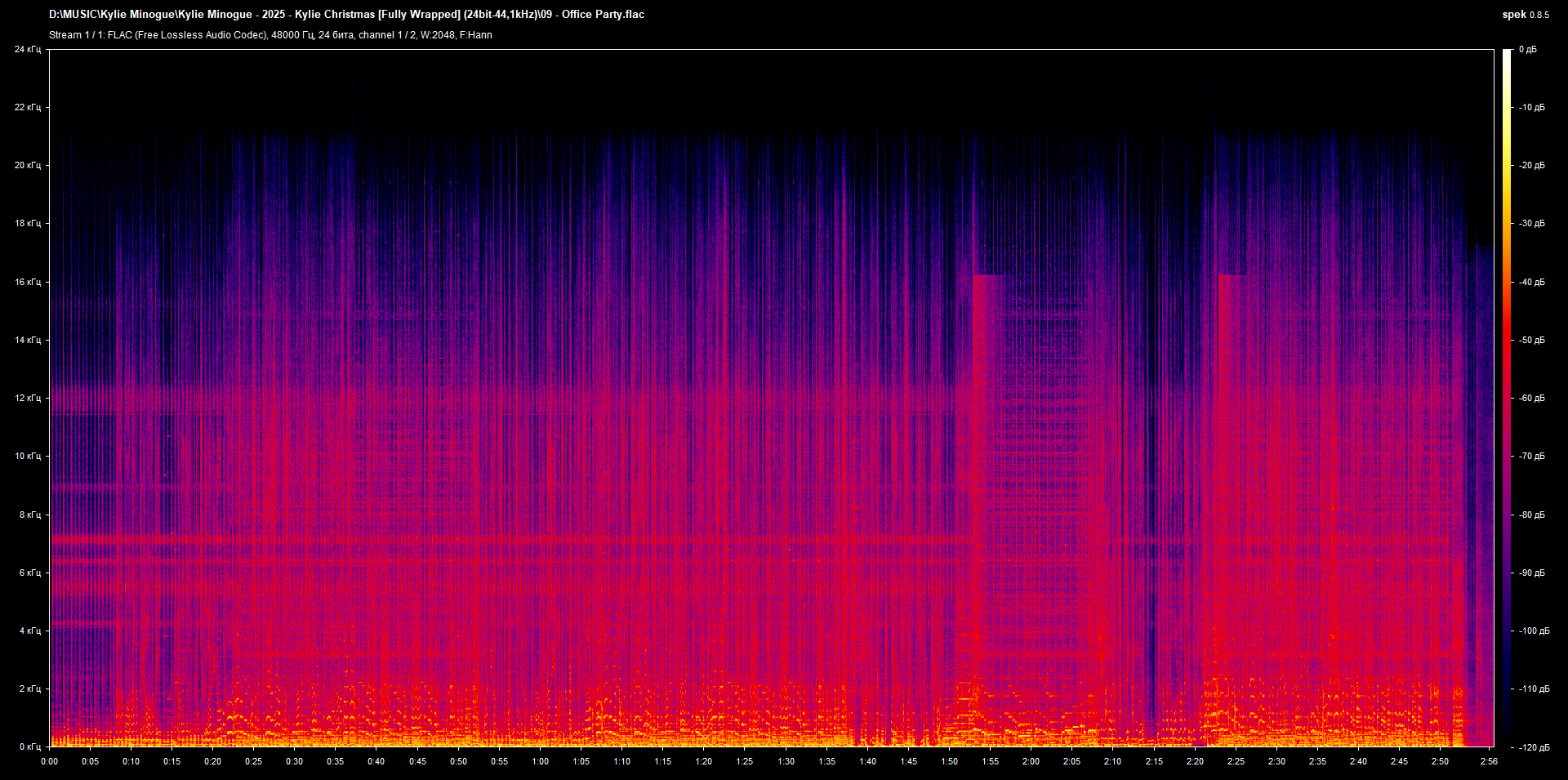
Task: Click the 0 кГц frequency label
Action: tap(29, 747)
